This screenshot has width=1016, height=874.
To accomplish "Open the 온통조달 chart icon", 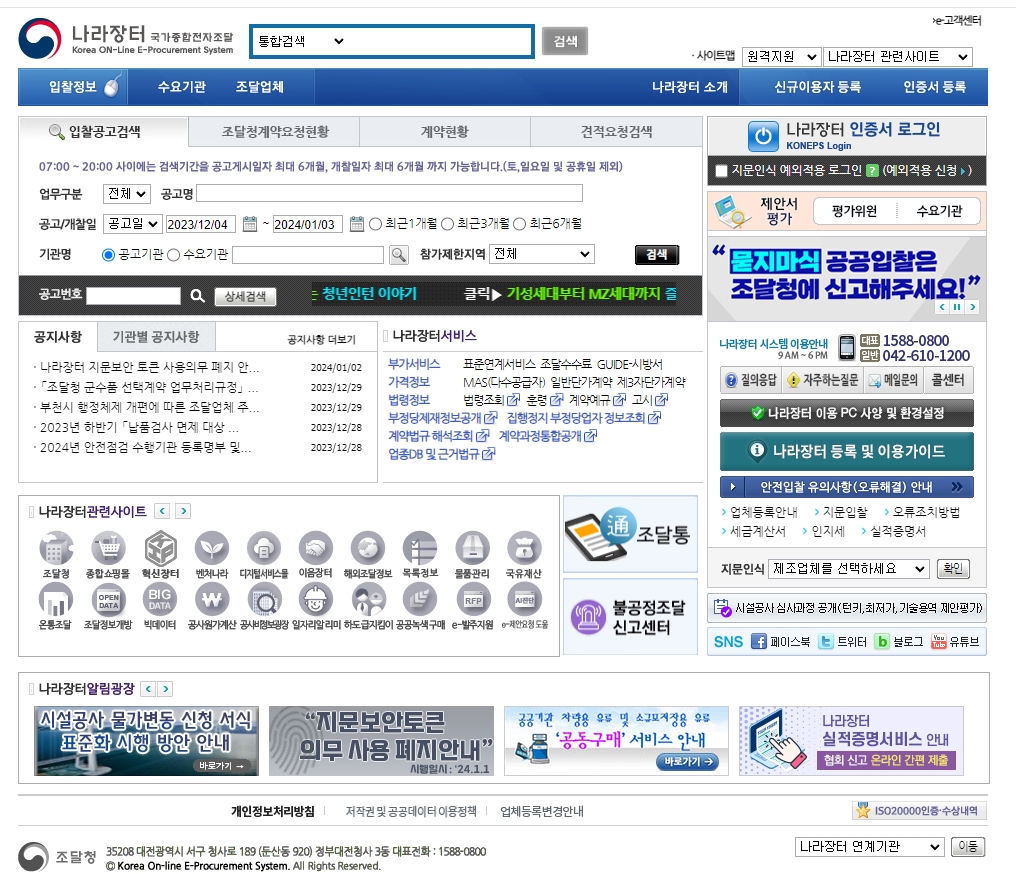I will click(56, 600).
